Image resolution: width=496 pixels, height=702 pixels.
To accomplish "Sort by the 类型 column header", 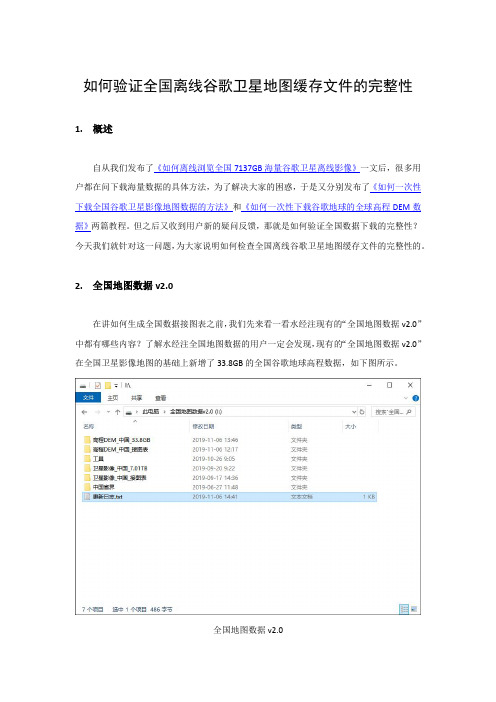I will pos(296,426).
